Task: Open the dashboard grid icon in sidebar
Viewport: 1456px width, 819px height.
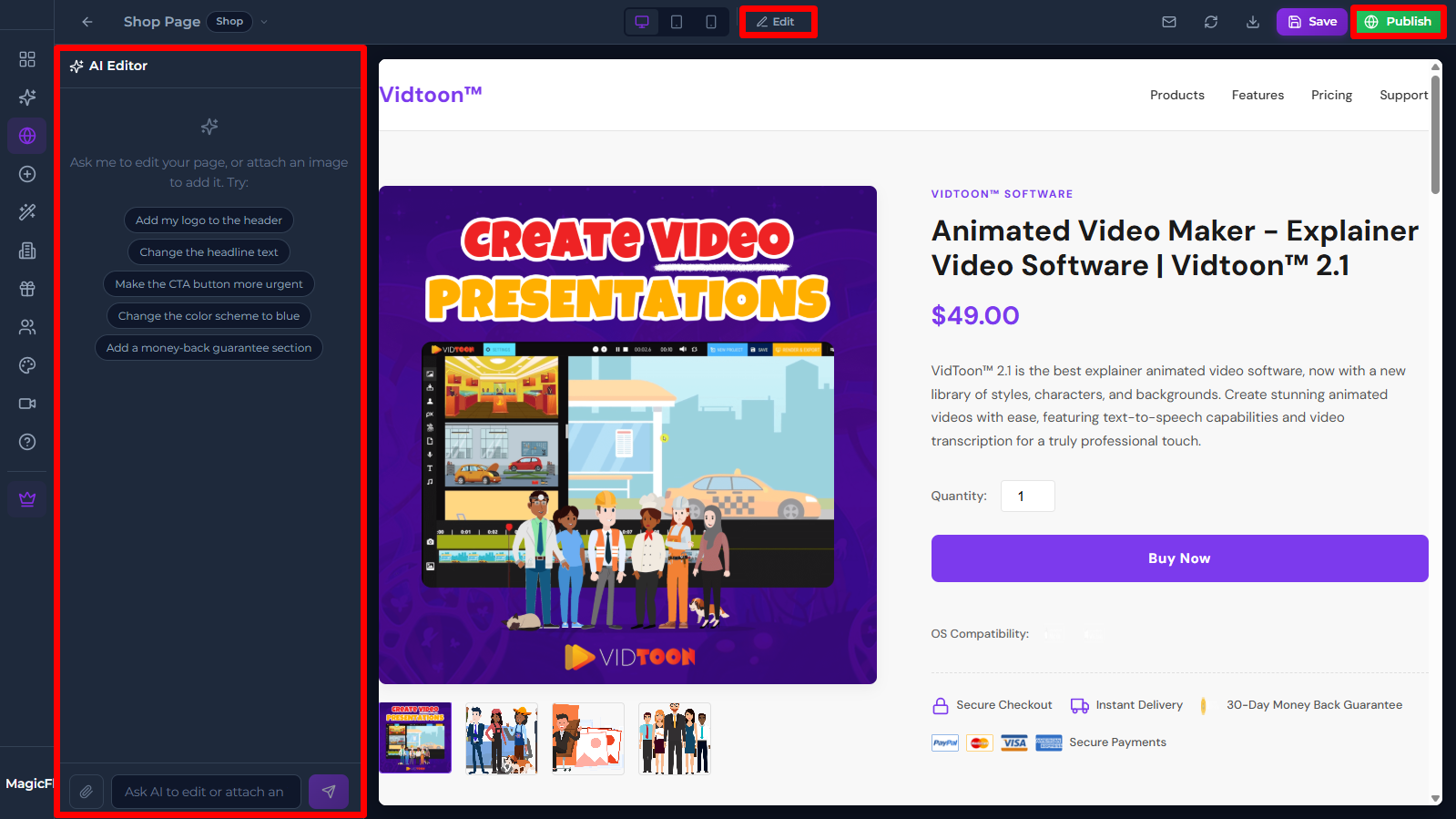Action: click(27, 59)
